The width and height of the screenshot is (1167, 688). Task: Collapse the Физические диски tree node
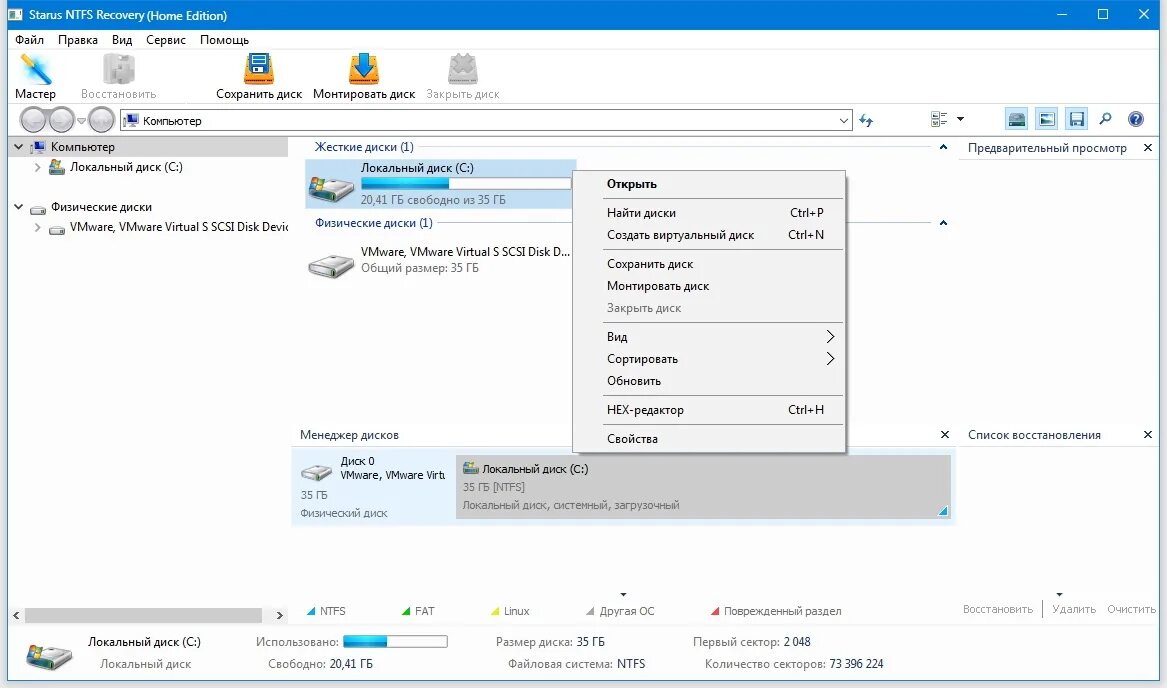[x=19, y=207]
